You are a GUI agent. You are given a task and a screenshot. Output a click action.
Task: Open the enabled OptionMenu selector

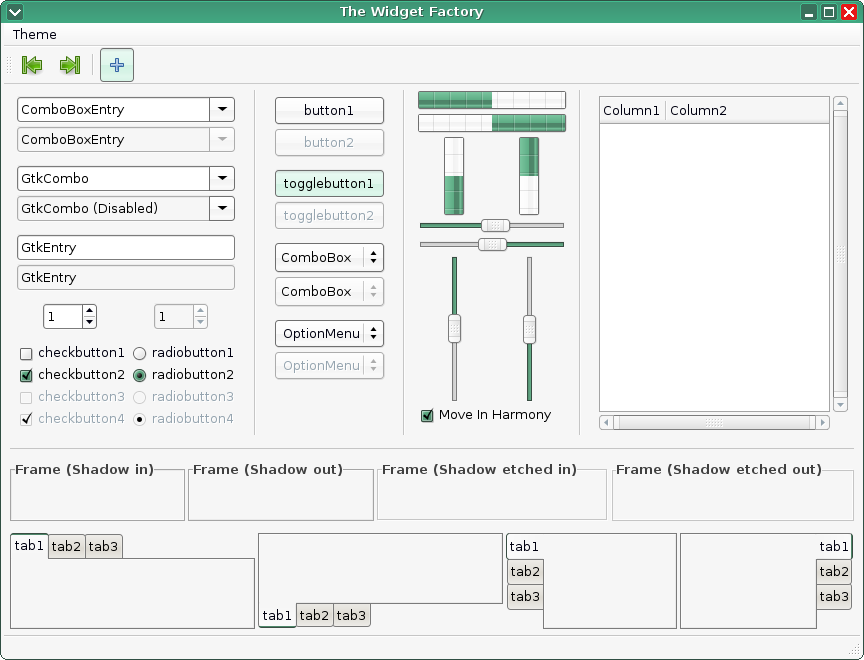click(x=330, y=333)
